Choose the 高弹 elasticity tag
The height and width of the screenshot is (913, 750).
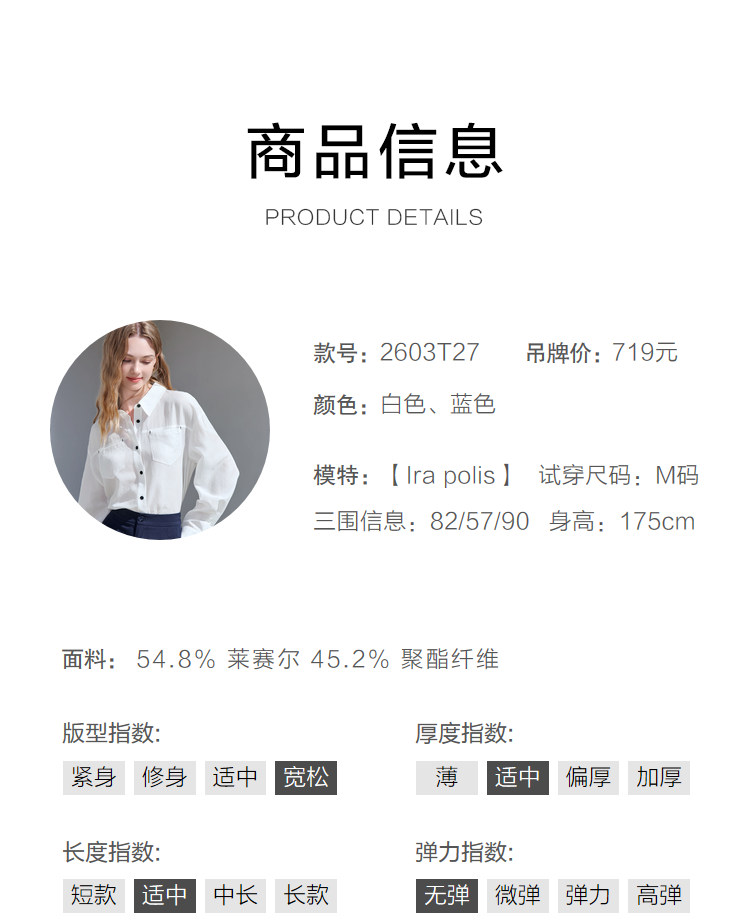(659, 896)
